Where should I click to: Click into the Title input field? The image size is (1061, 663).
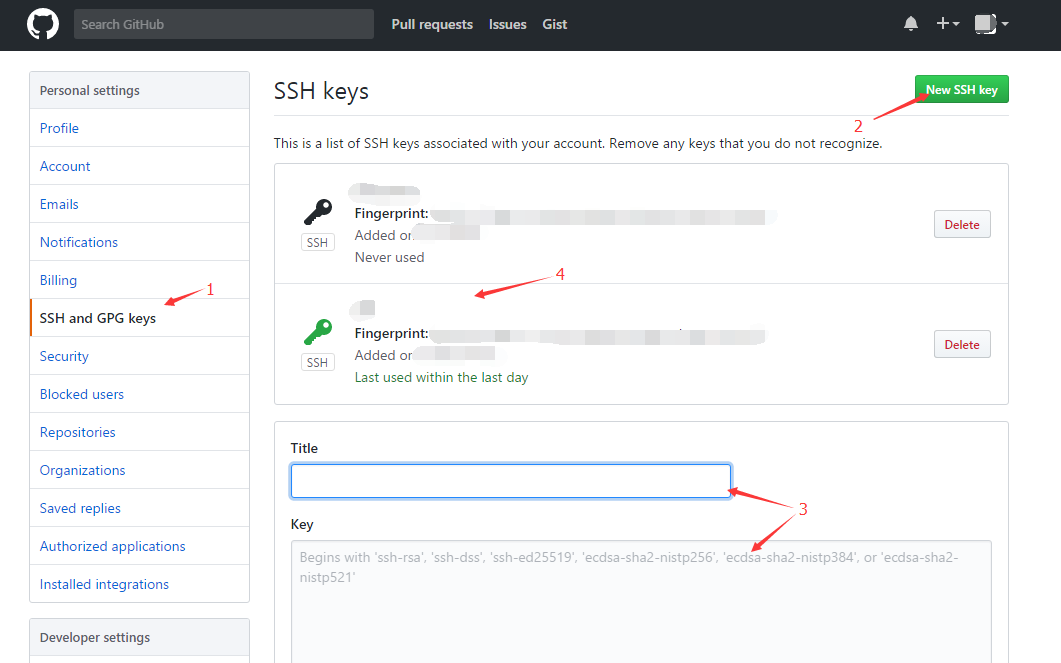coord(511,481)
